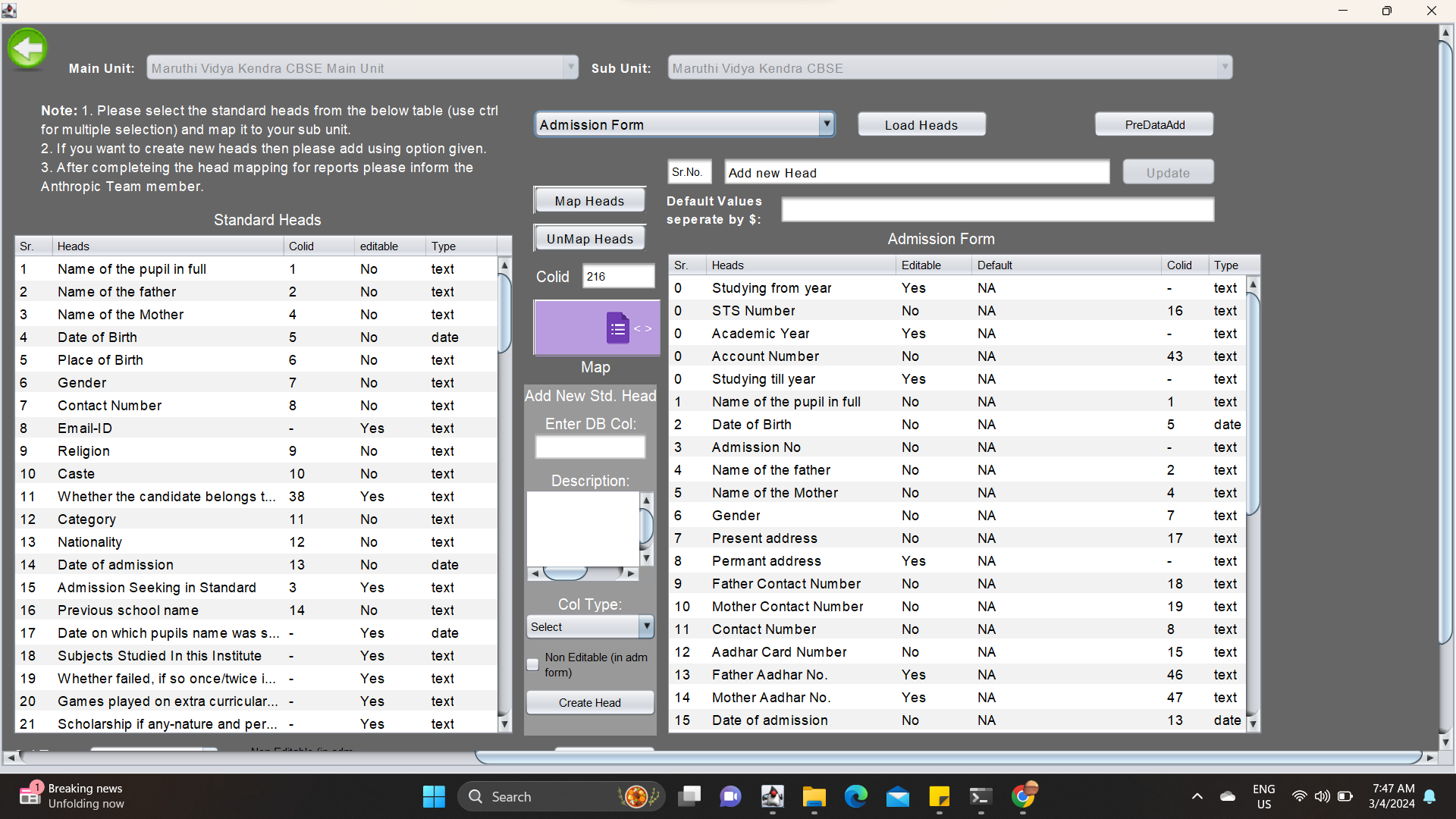Image resolution: width=1456 pixels, height=819 pixels.
Task: Click the Add new Head input field
Action: (x=916, y=173)
